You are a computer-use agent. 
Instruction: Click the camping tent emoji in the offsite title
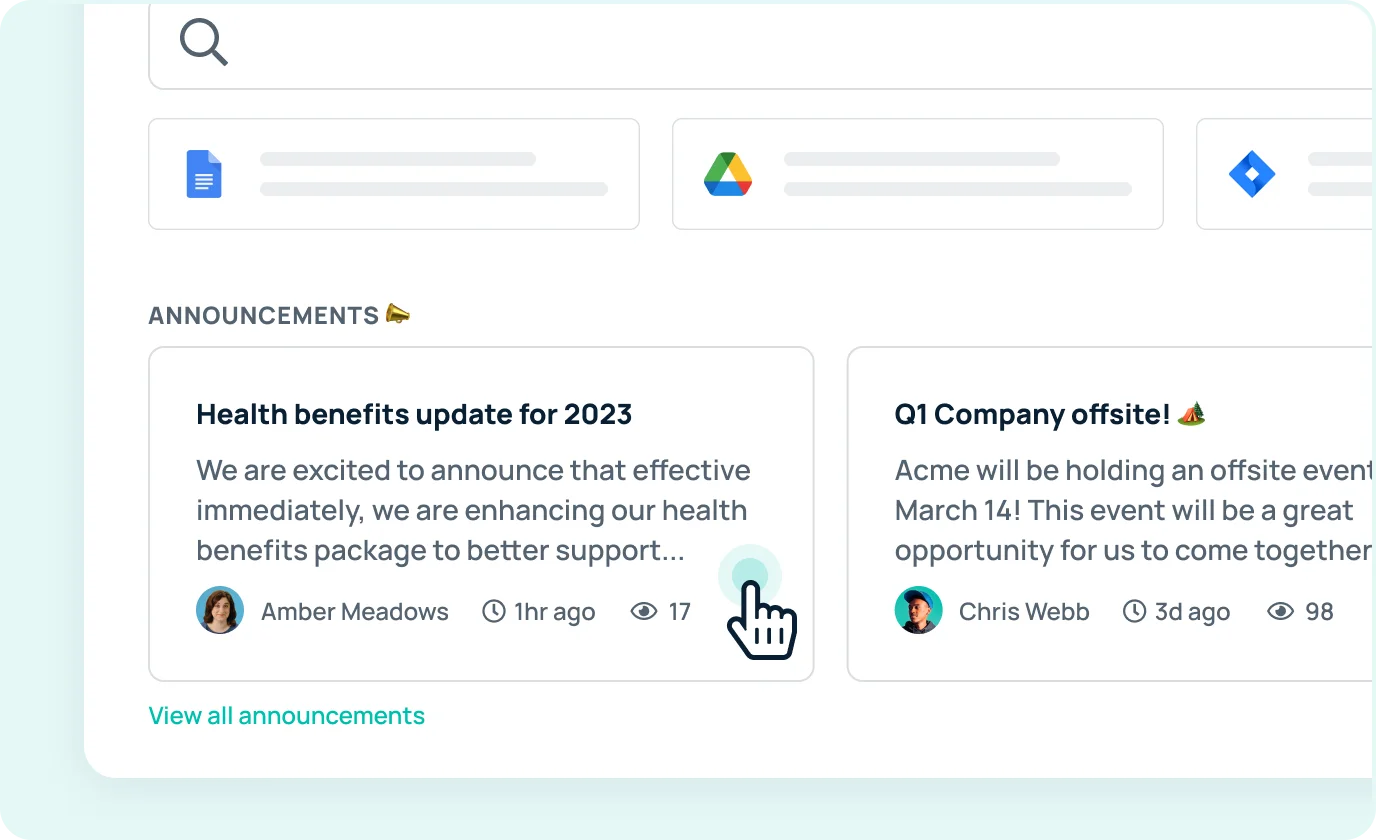click(x=1190, y=412)
